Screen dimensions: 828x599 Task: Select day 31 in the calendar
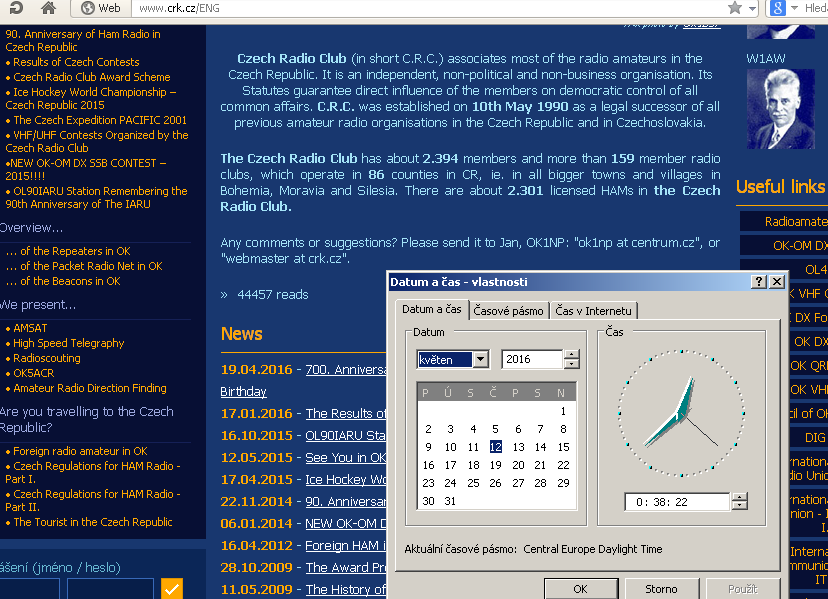[x=450, y=501]
